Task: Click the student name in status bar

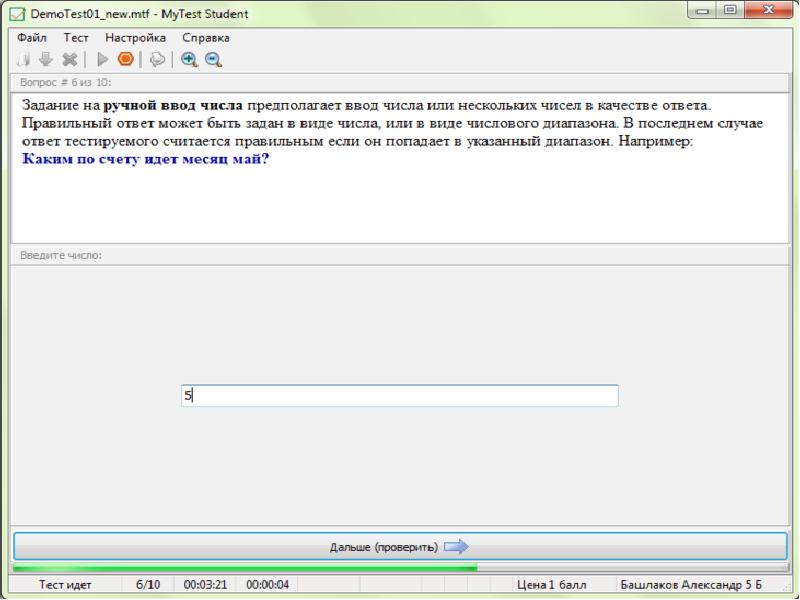Action: coord(691,584)
